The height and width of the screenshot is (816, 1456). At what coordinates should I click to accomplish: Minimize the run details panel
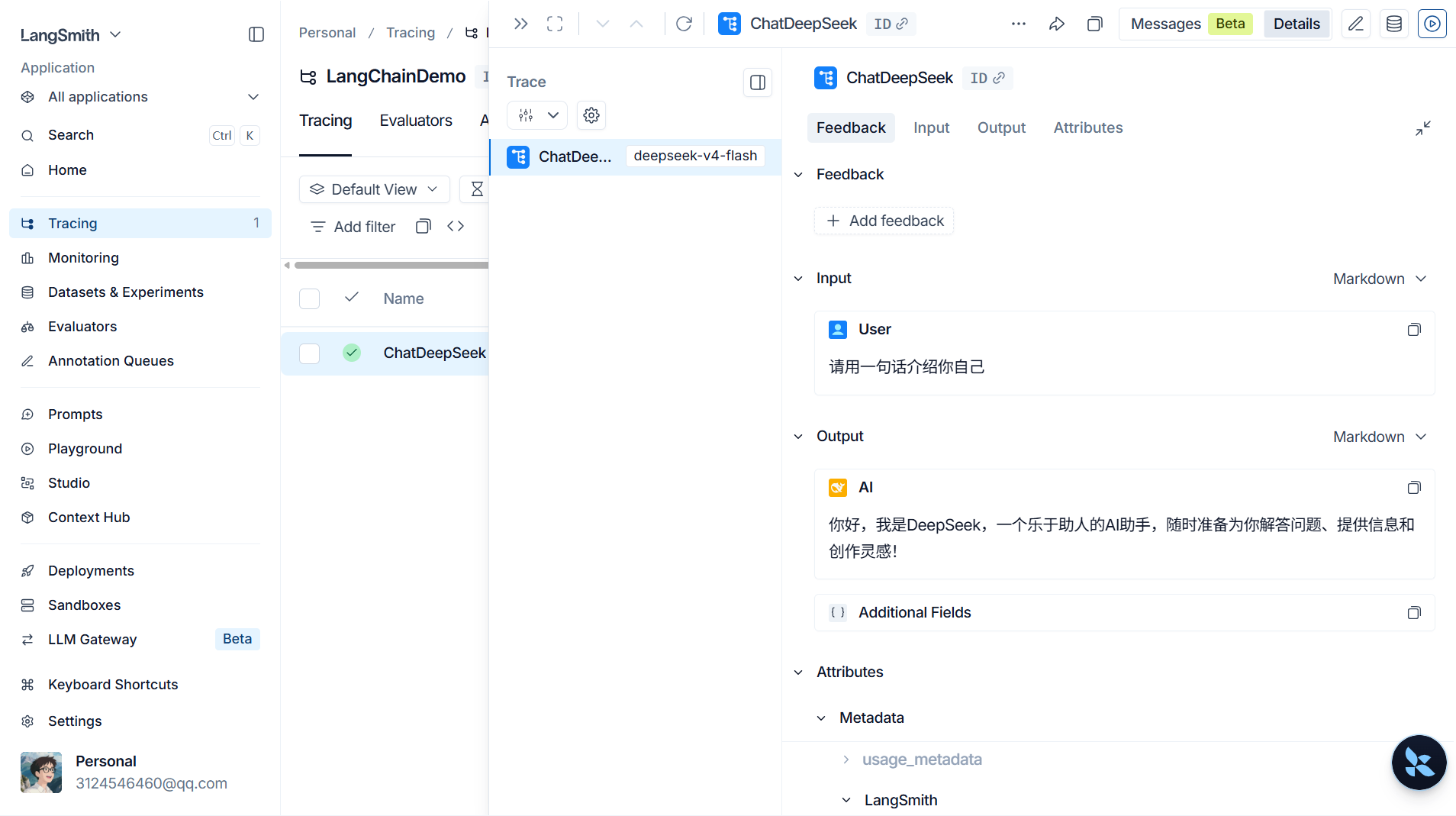[1423, 128]
